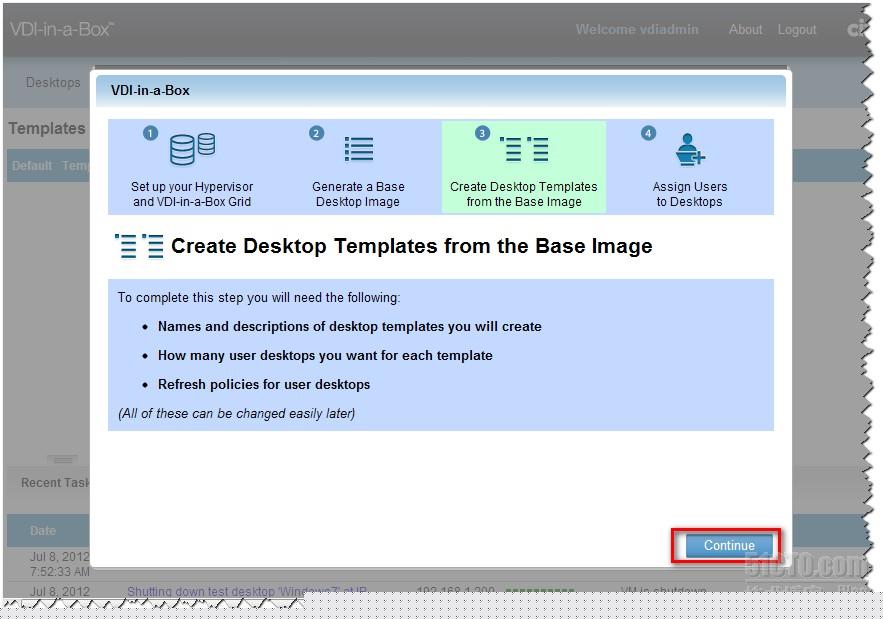Click the step 3 number badge
Viewport: 883px width, 619px height.
click(x=482, y=133)
